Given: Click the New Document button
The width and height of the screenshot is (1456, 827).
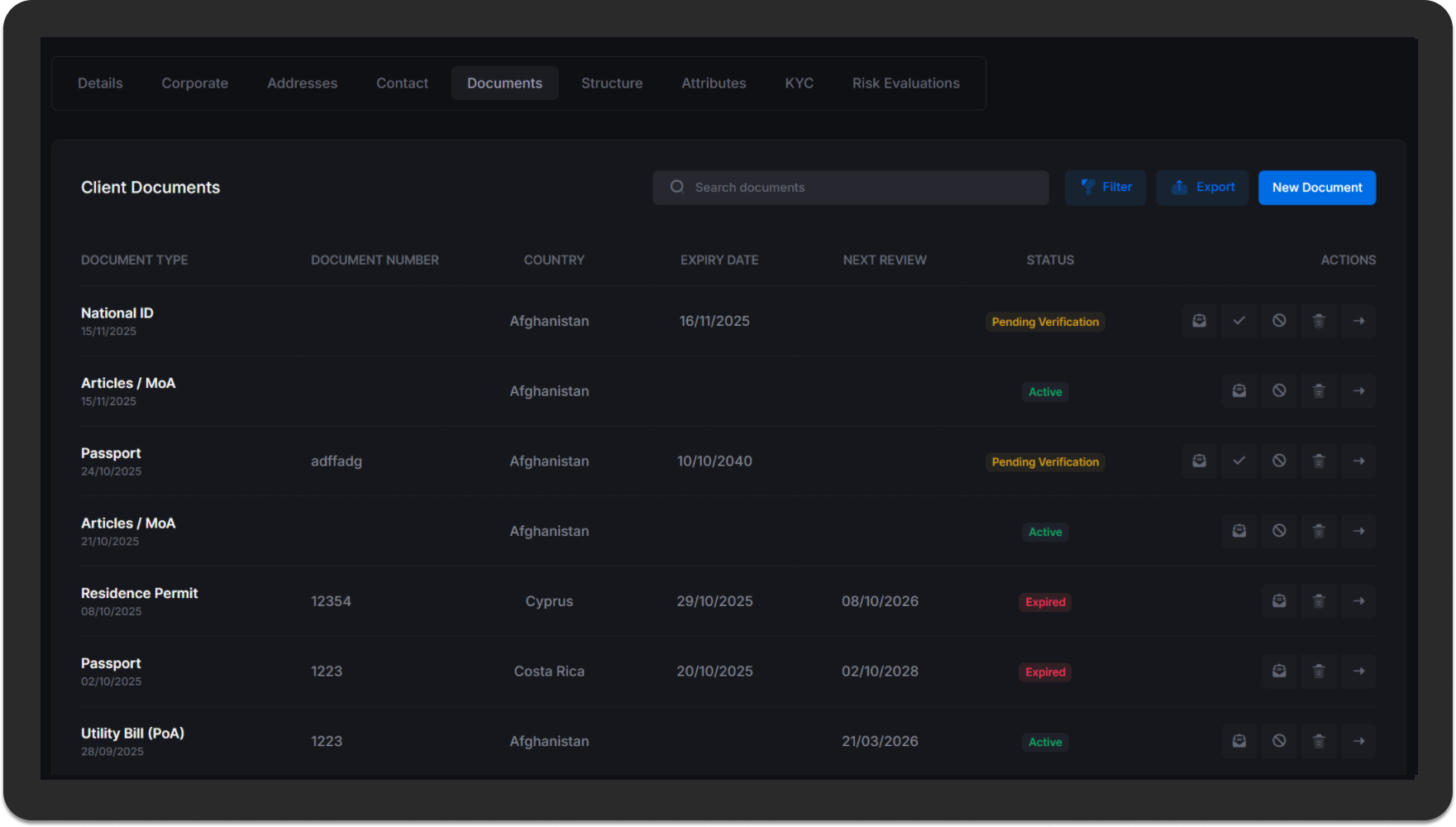Looking at the screenshot, I should click(1316, 187).
